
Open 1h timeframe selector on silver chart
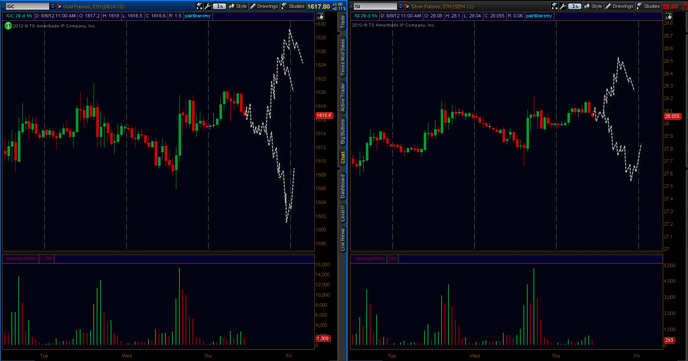(574, 6)
